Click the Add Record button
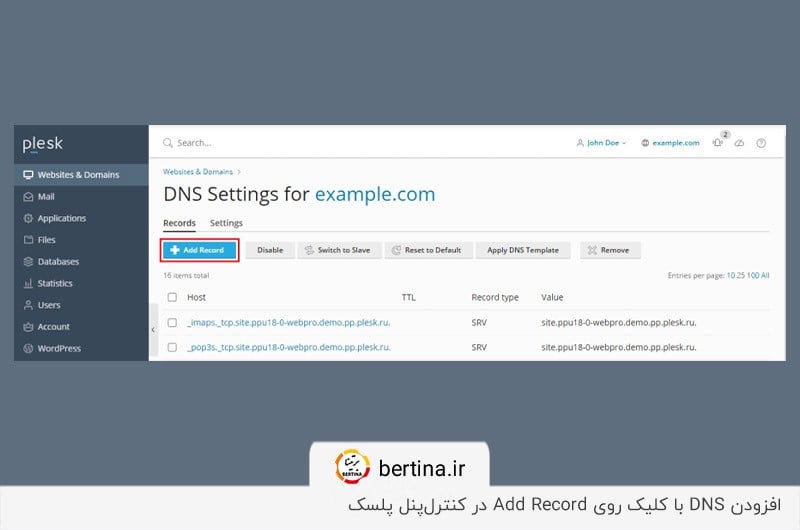The height and width of the screenshot is (530, 800). [x=199, y=250]
